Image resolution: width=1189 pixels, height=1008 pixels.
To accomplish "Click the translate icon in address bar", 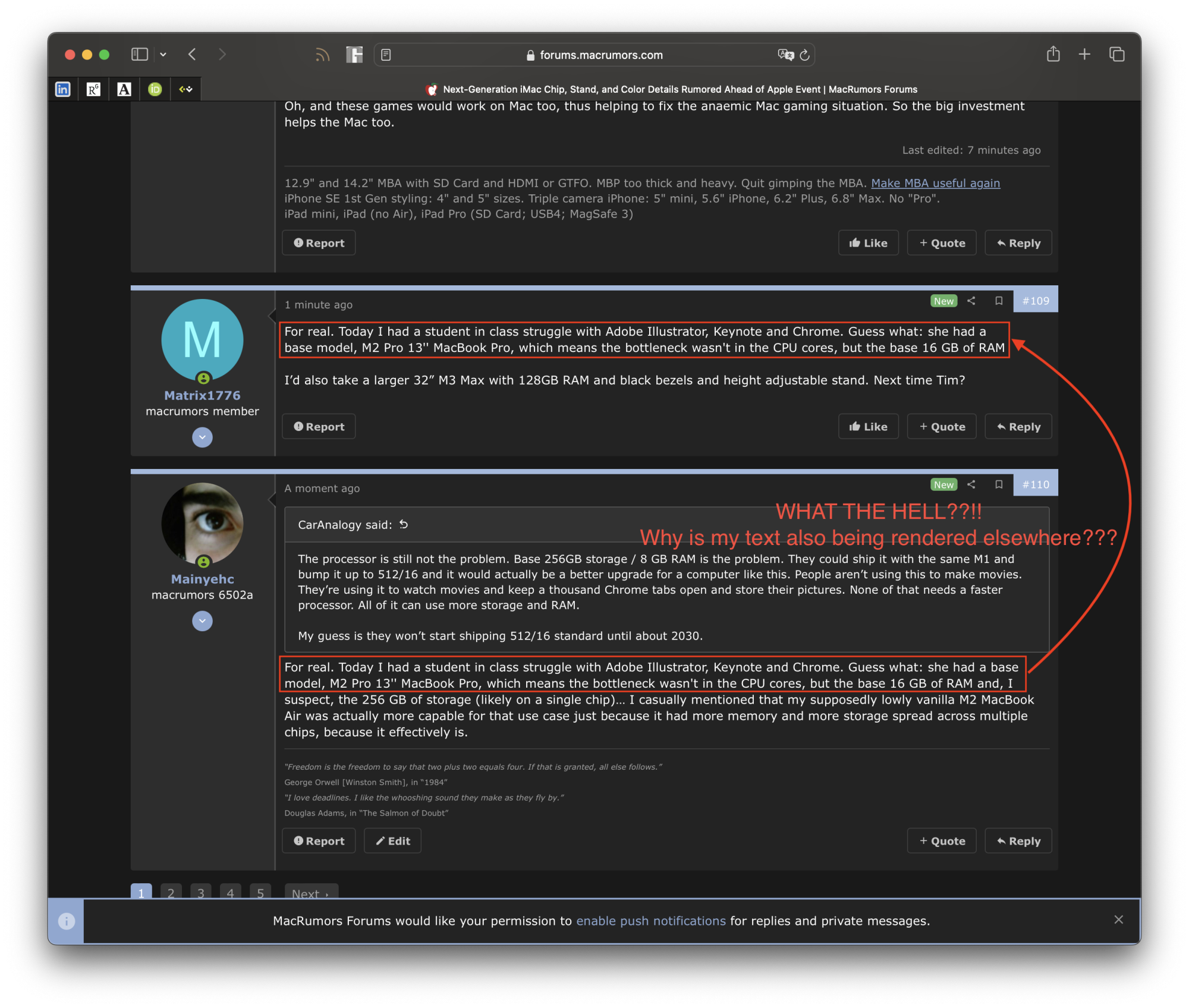I will 785,55.
